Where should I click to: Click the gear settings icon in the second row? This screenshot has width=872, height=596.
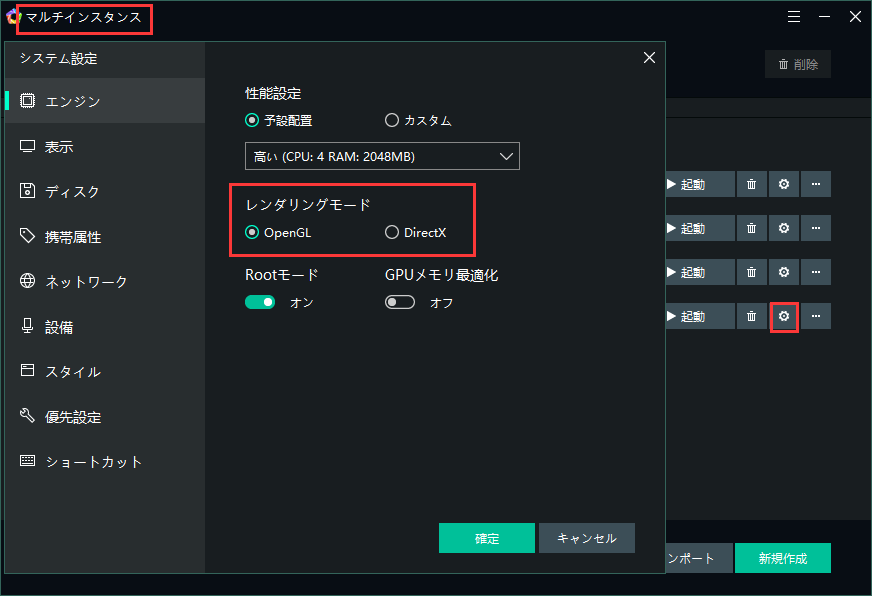tap(784, 229)
